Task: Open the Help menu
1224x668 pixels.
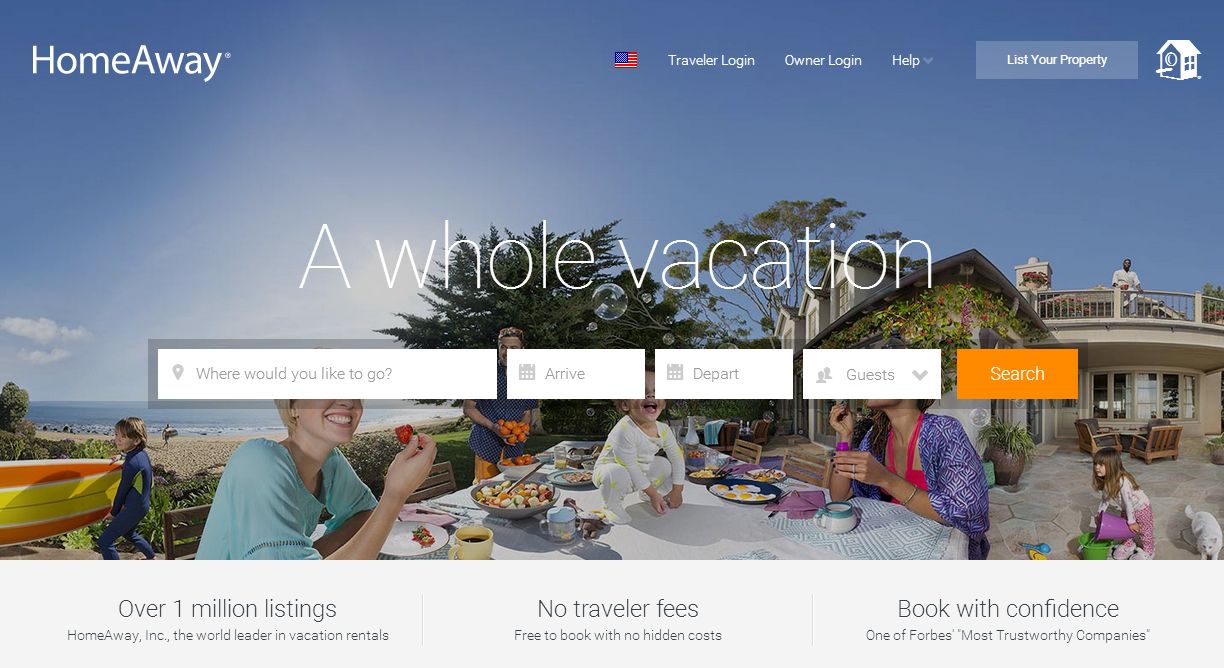Action: (x=906, y=60)
